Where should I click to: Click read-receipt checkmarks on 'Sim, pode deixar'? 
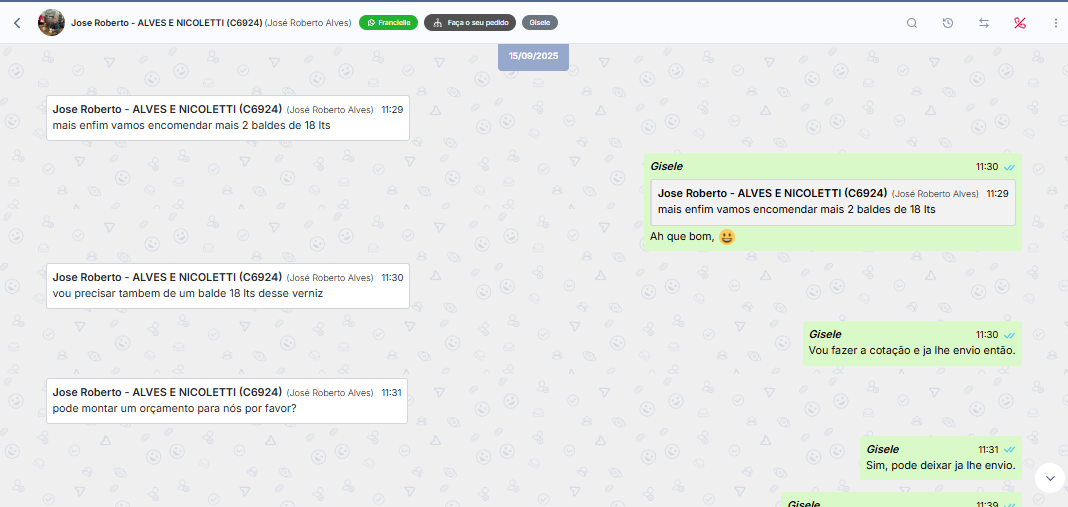coord(1009,450)
